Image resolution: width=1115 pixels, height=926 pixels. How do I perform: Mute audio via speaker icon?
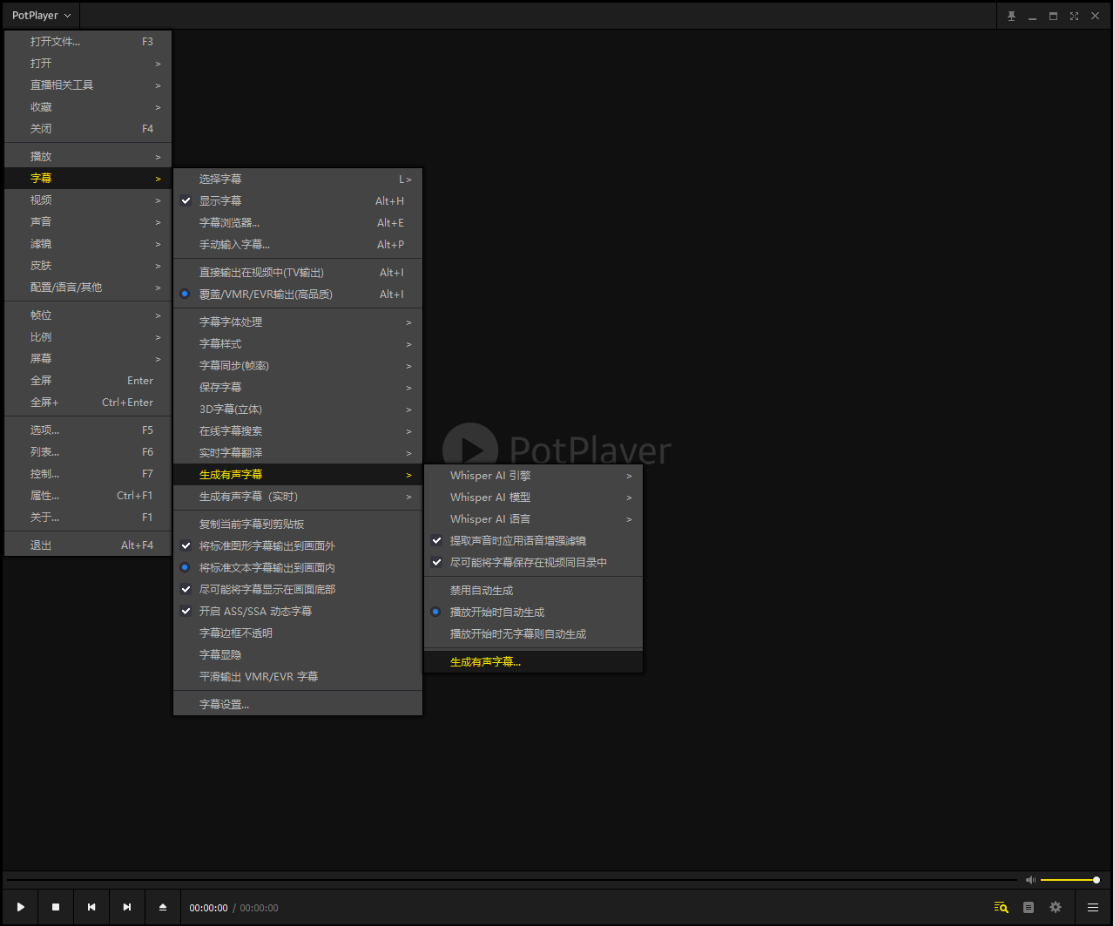[x=1030, y=880]
